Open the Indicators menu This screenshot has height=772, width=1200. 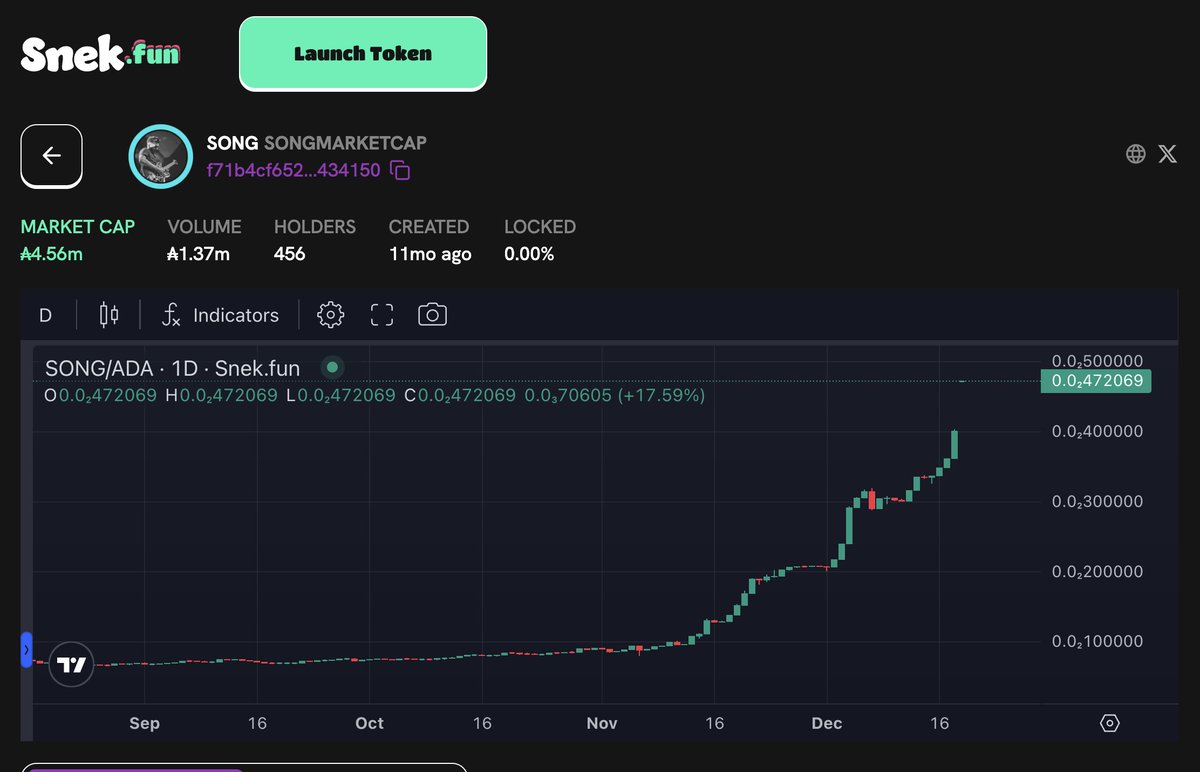click(221, 315)
